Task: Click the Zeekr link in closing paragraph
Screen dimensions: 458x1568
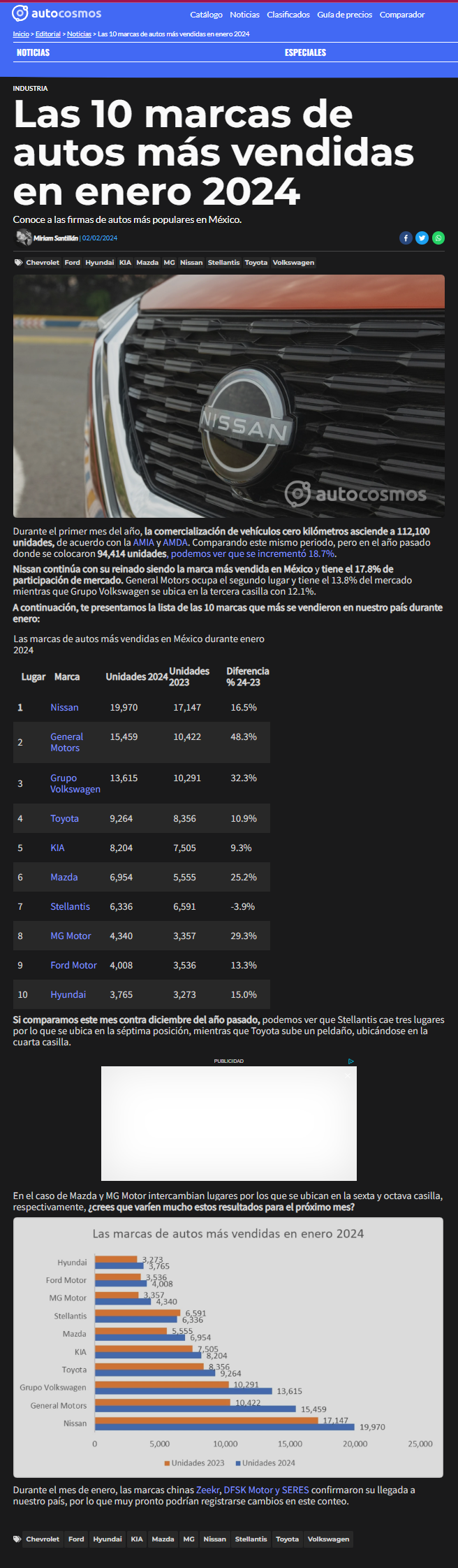Action: point(208,1490)
